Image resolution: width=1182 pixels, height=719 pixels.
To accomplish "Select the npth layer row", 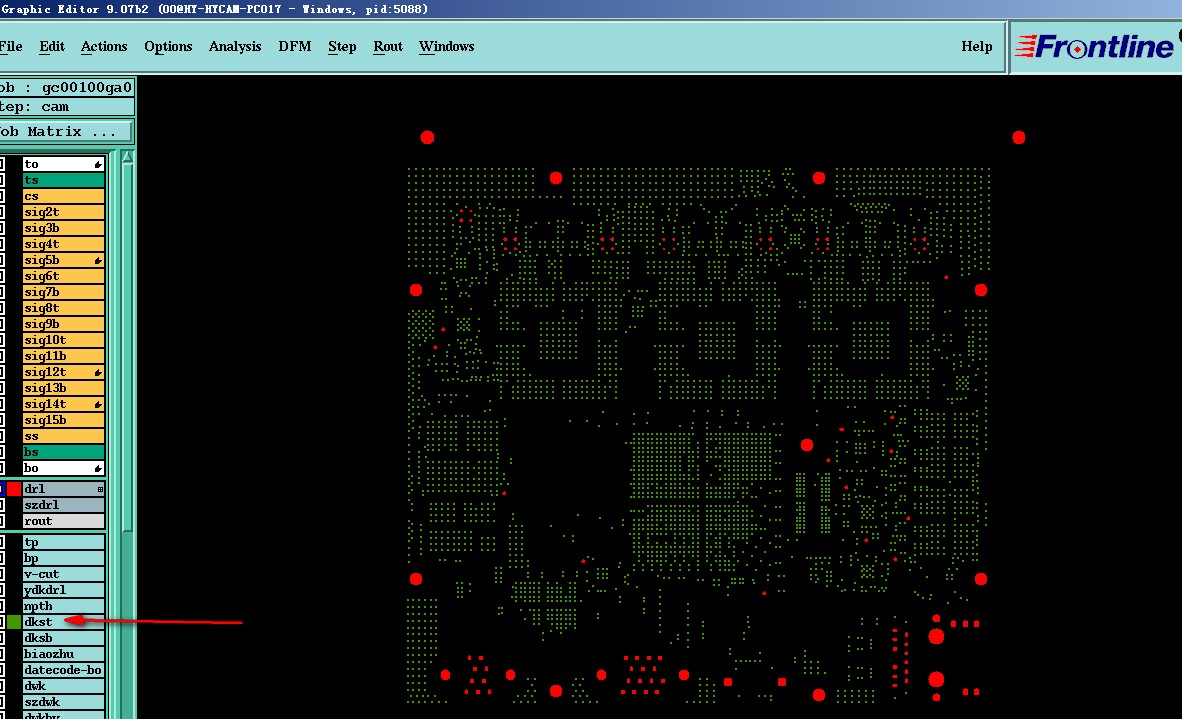I will click(x=63, y=606).
